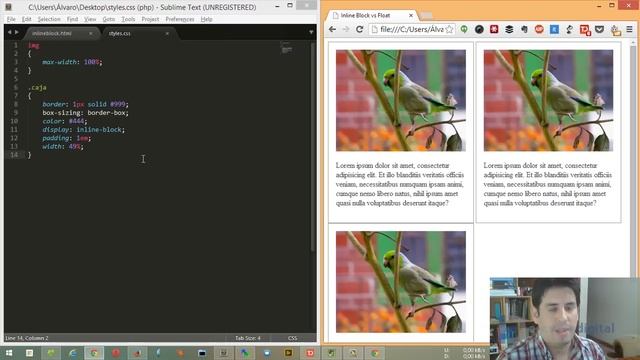Screen dimensions: 640x360
Task: Open the green Hangouts extension icon
Action: point(464,29)
